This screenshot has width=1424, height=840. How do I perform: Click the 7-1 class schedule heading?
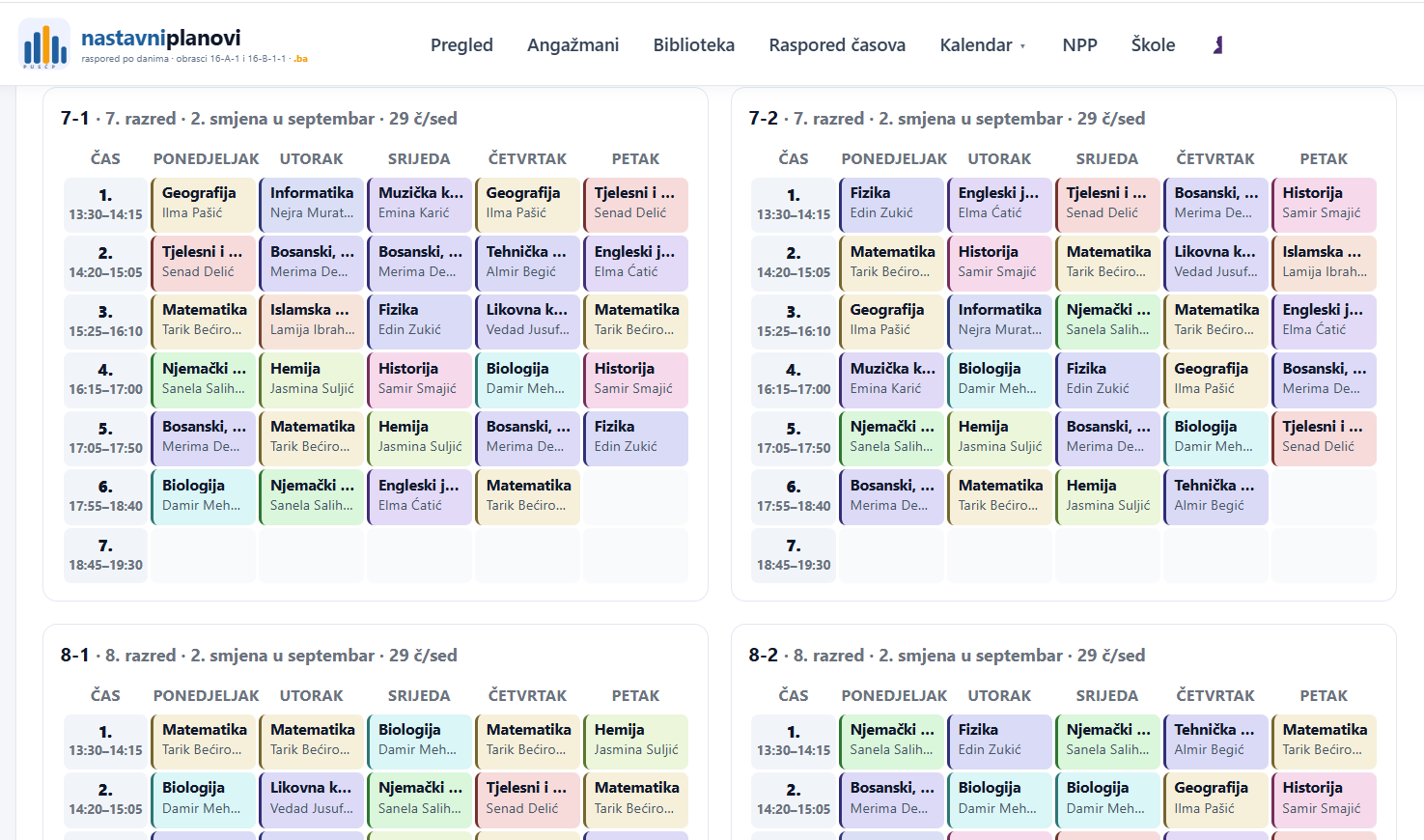[259, 119]
